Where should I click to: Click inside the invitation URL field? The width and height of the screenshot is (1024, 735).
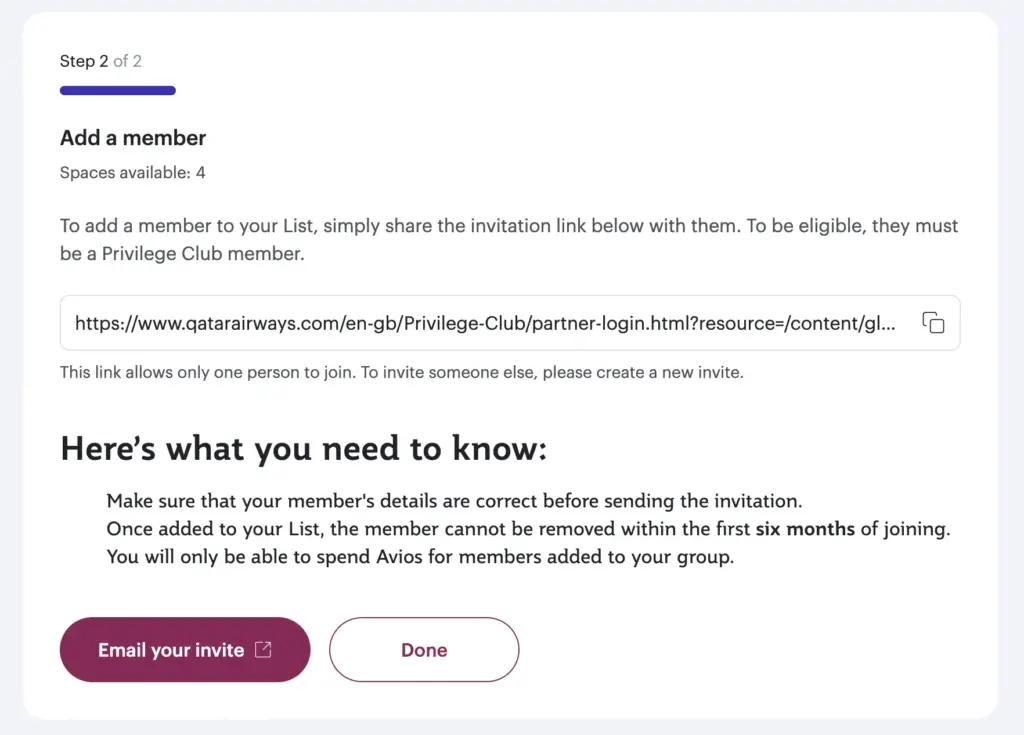pos(510,323)
